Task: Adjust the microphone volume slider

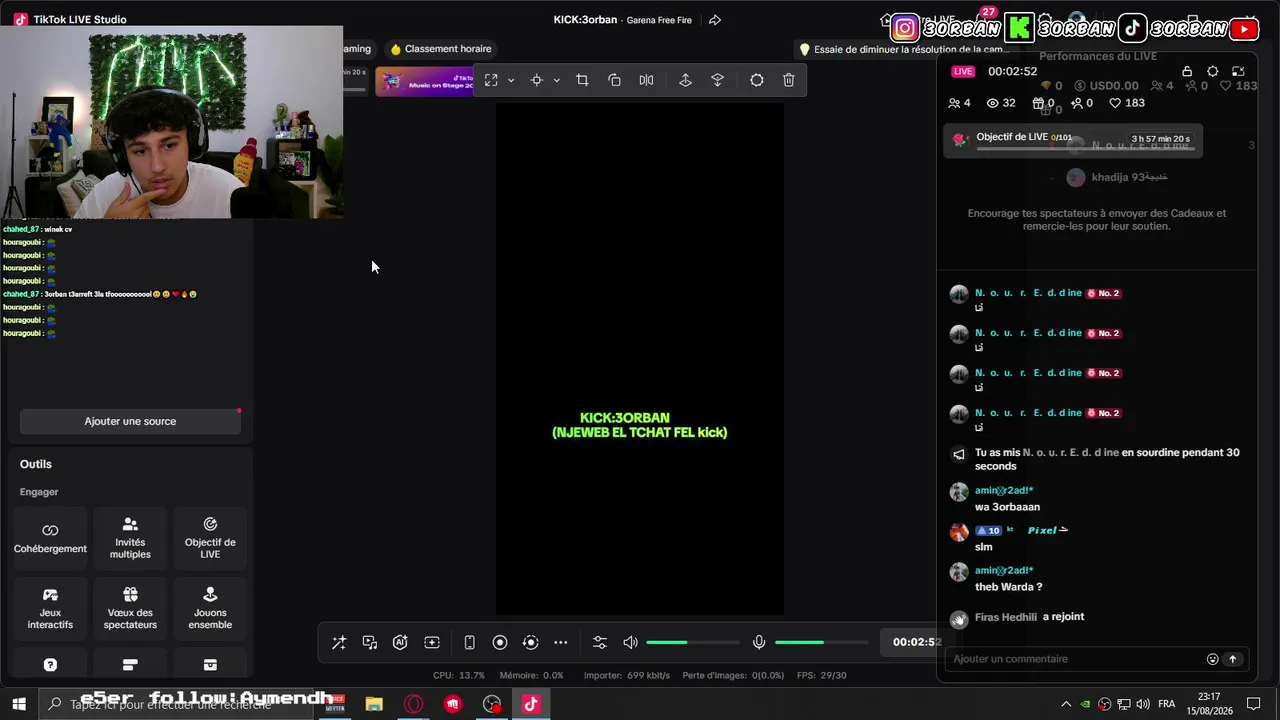Action: pos(821,642)
